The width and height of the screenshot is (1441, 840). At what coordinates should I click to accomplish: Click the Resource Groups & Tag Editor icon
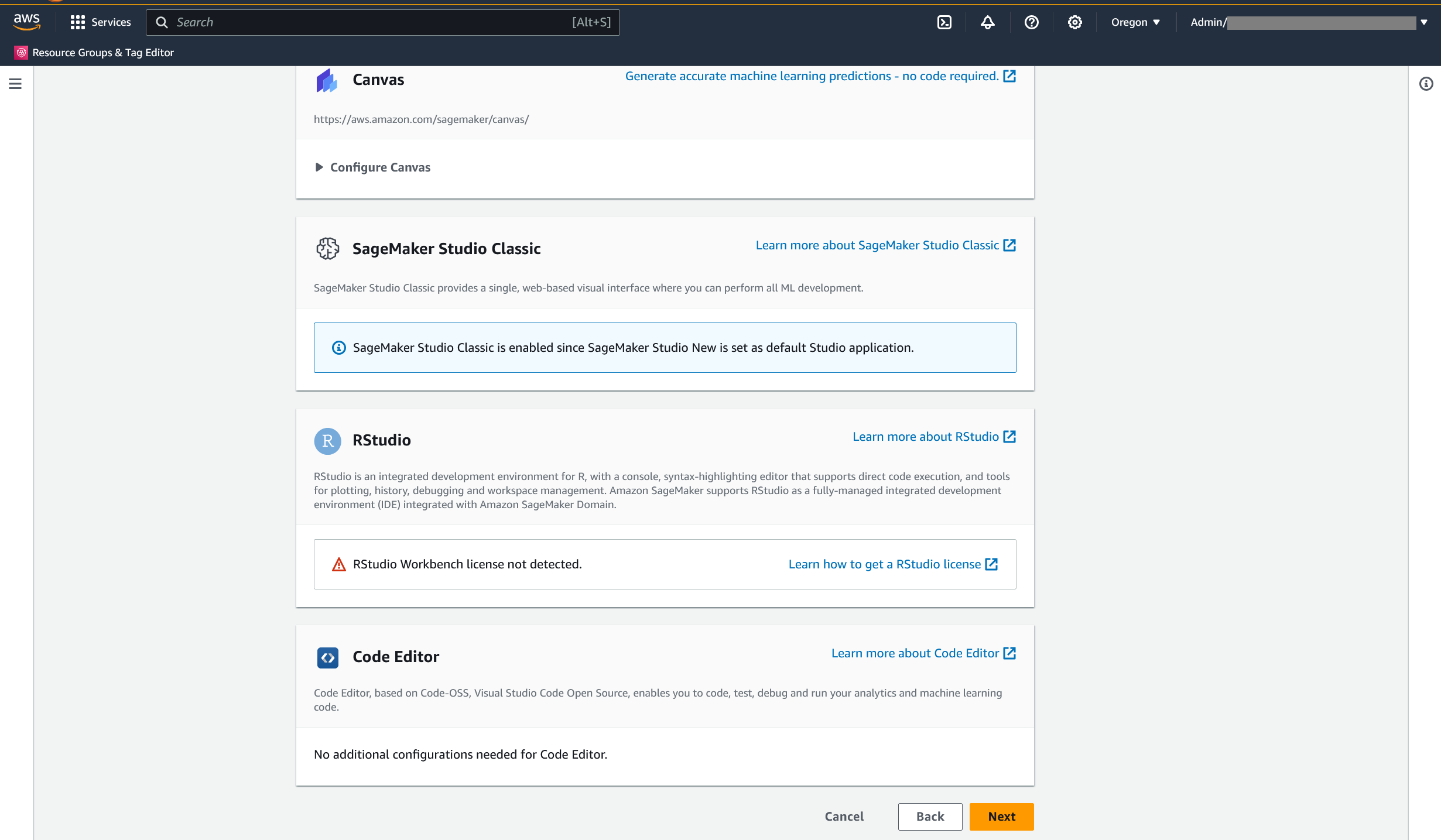[21, 53]
